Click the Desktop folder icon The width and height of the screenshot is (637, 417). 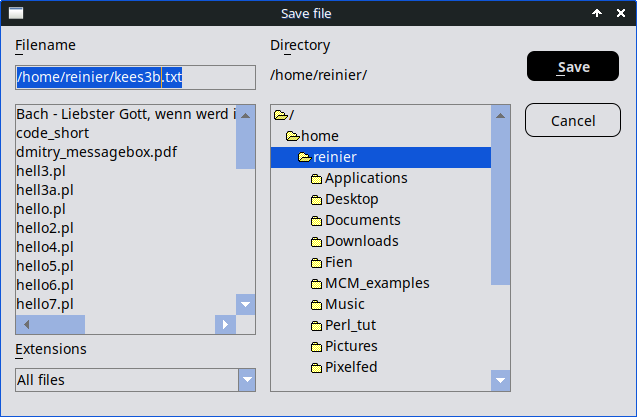coord(316,200)
